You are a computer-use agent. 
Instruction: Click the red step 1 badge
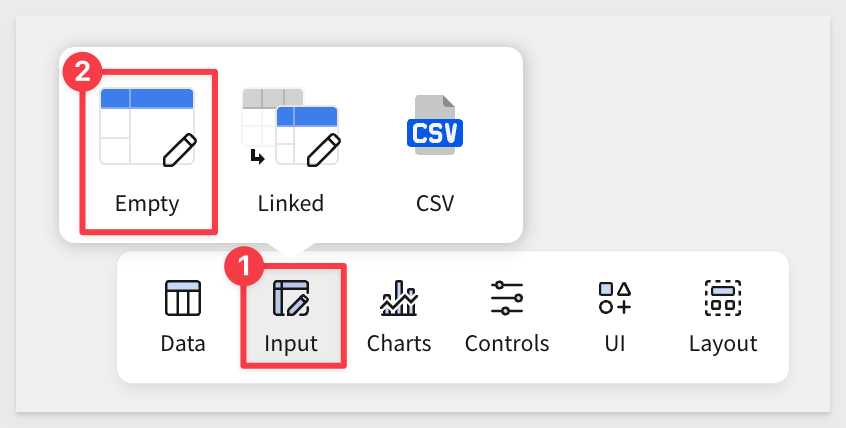244,266
